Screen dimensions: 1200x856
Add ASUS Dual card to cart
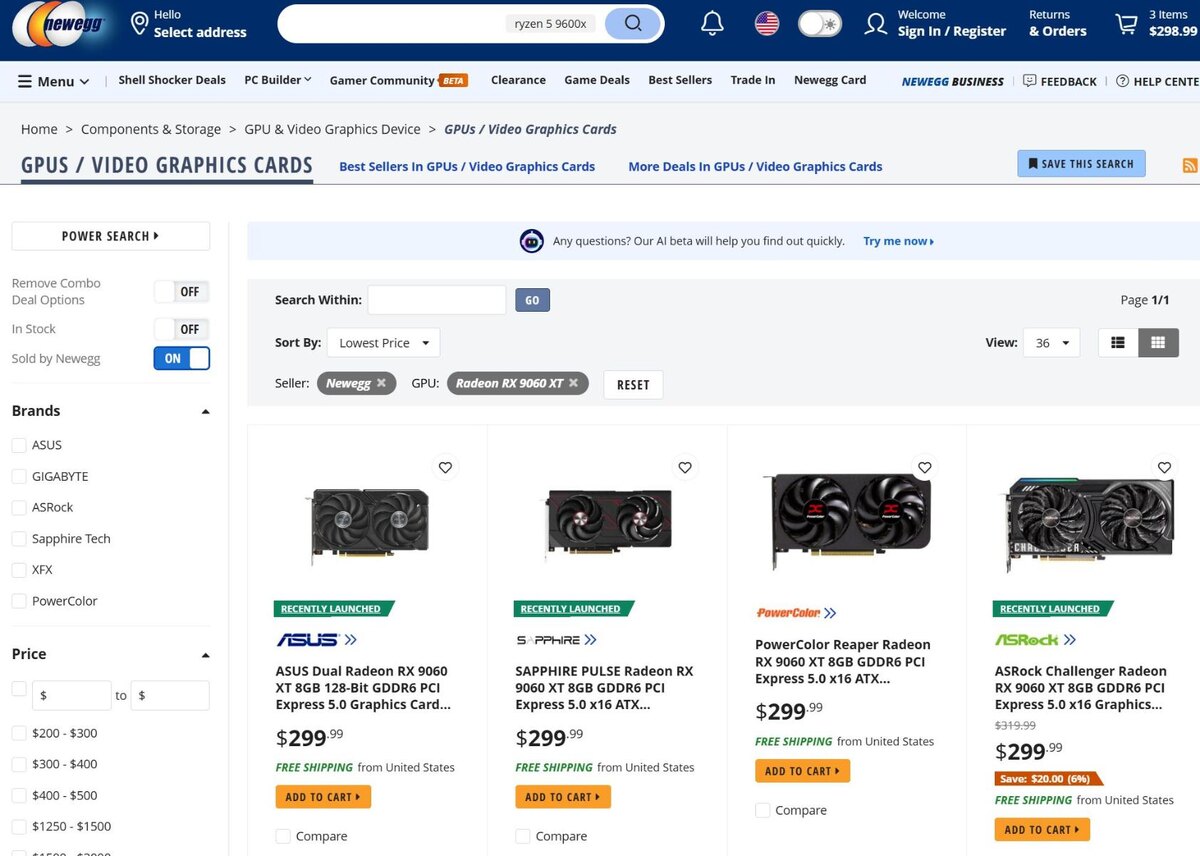point(323,797)
